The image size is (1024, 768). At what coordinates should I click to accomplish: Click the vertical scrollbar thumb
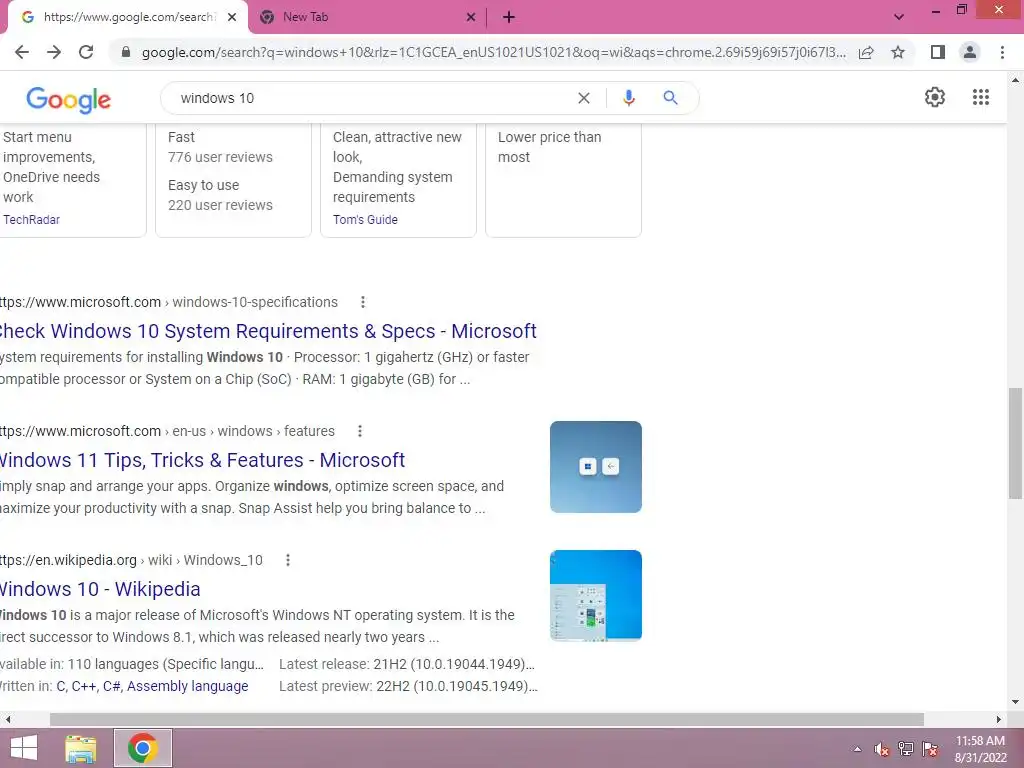pos(1015,443)
